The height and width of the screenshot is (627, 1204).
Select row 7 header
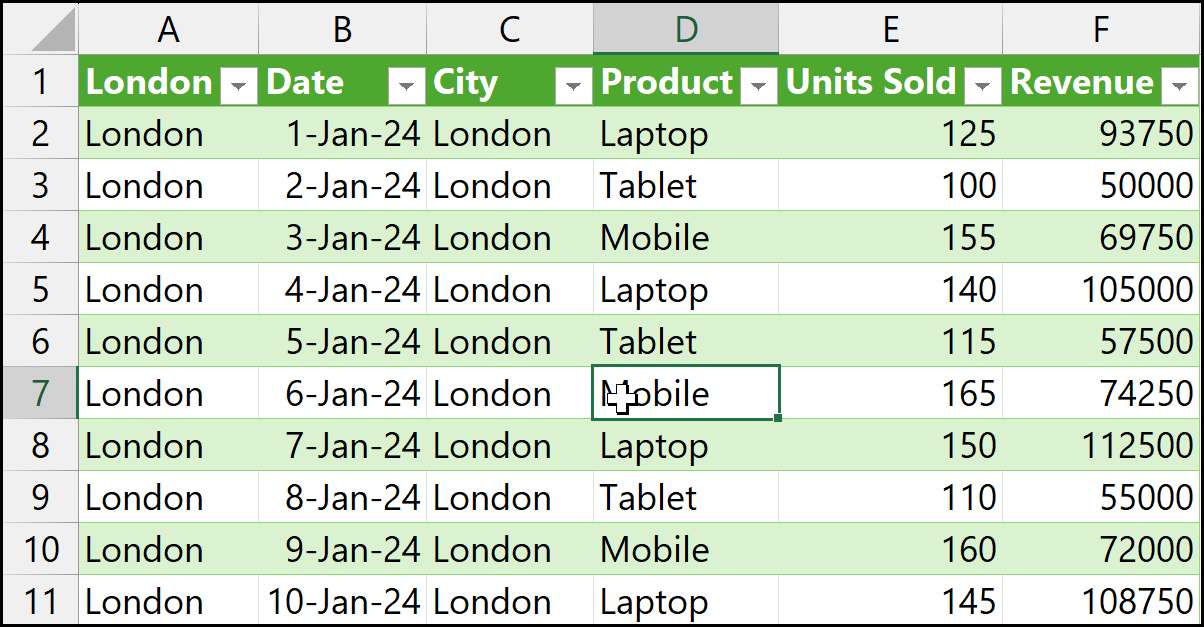click(40, 394)
